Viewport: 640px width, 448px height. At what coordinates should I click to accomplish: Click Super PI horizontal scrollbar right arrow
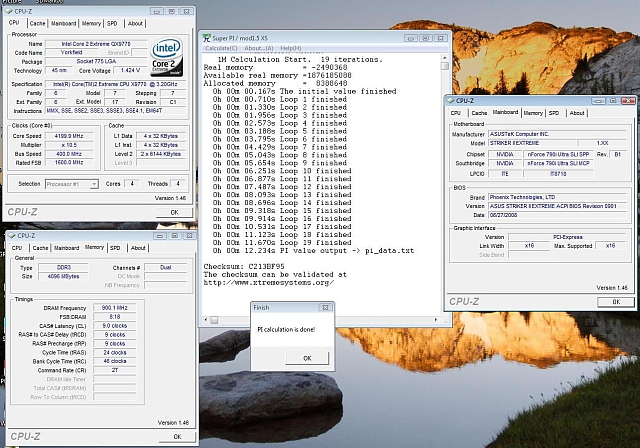pyautogui.click(x=436, y=320)
